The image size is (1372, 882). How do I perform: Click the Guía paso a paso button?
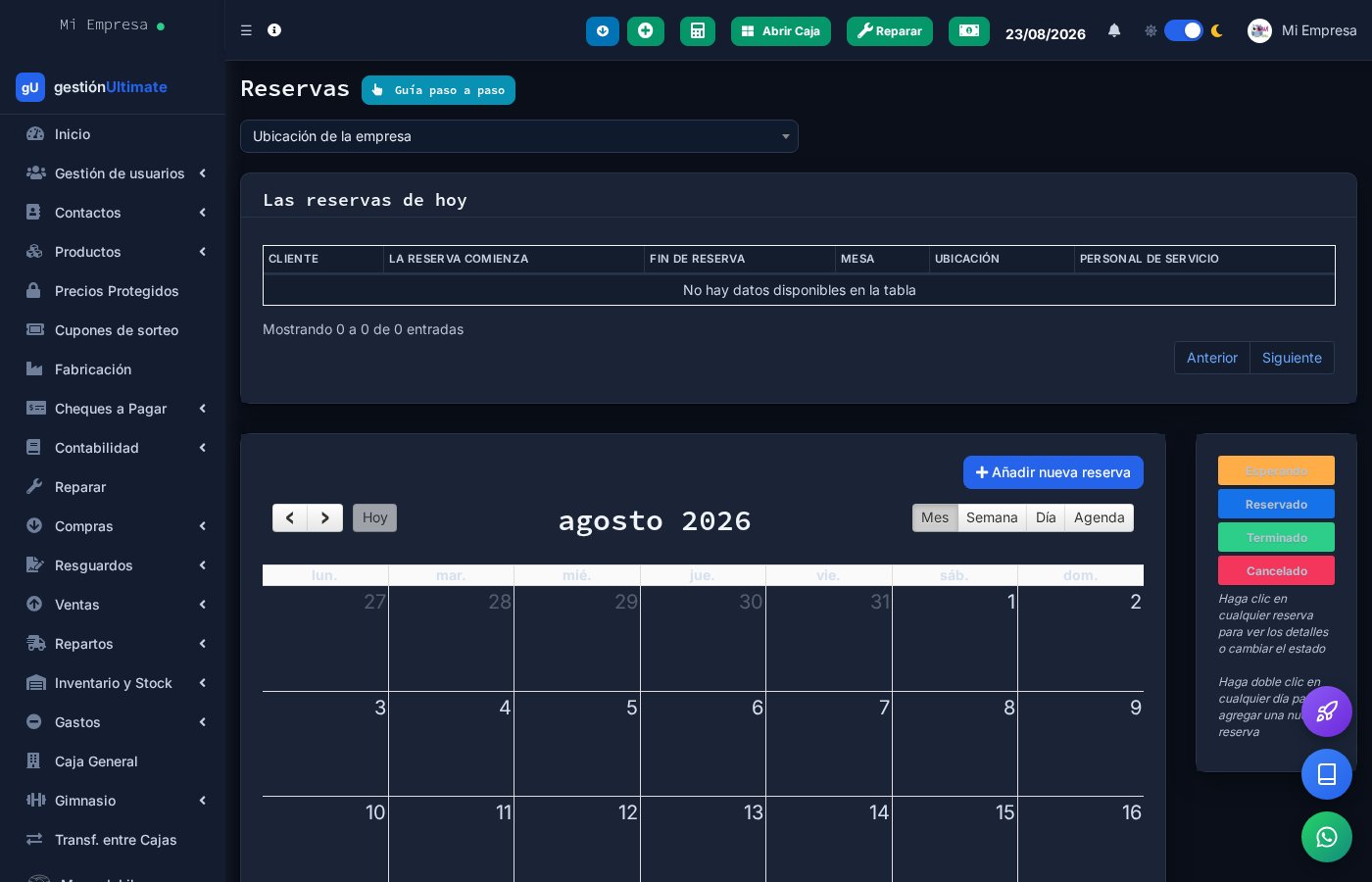click(x=438, y=90)
